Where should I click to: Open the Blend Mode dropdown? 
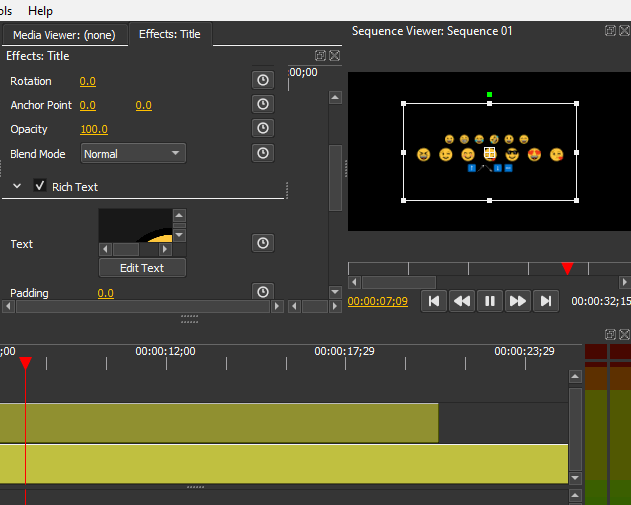click(133, 153)
